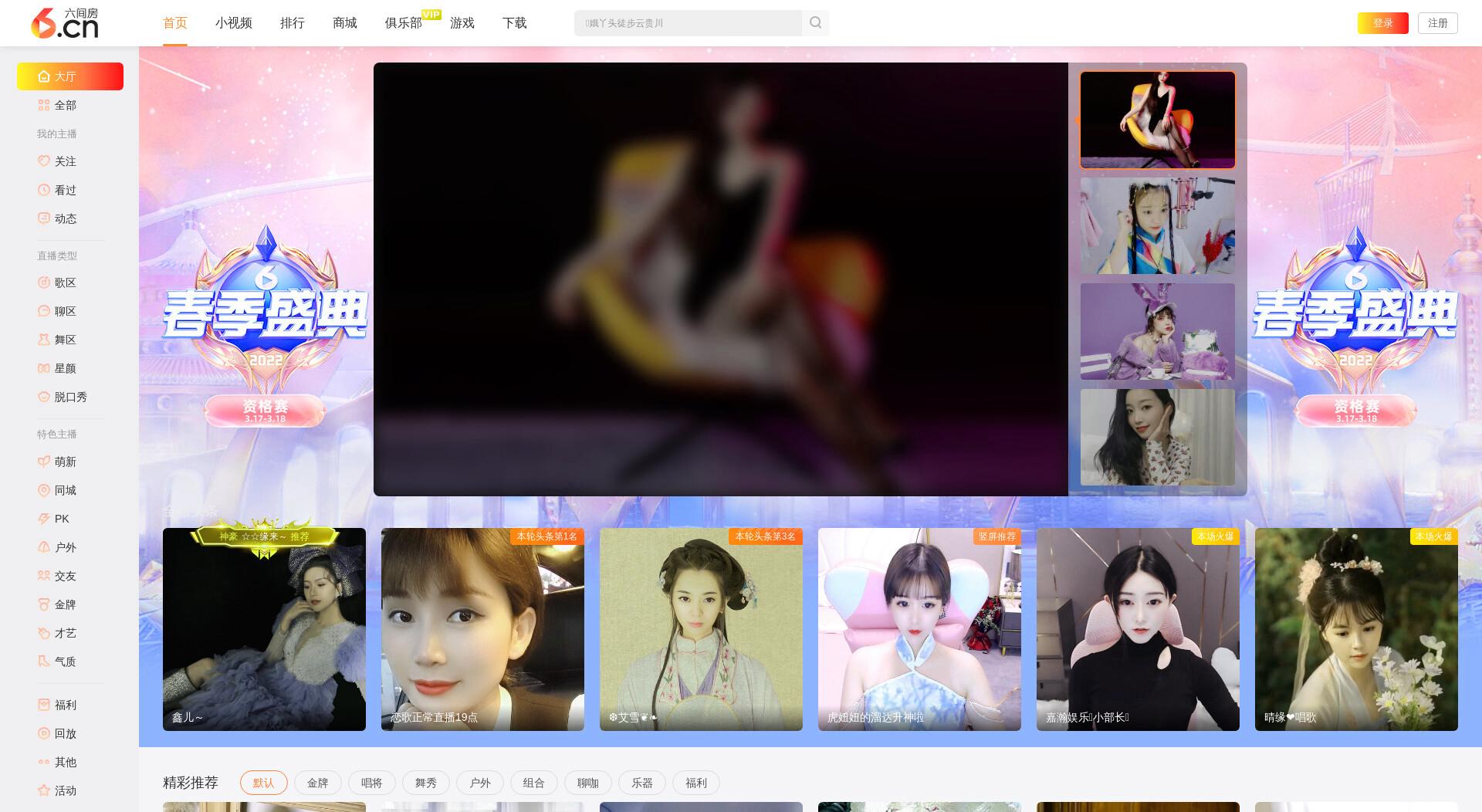Open the 排行 ranking tab

tap(293, 23)
